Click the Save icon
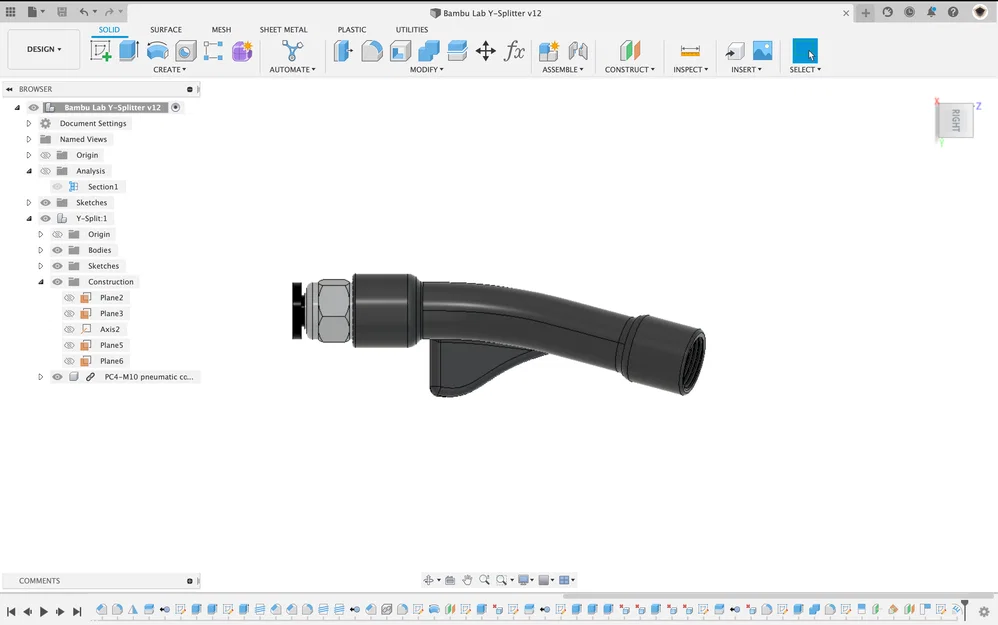Image resolution: width=998 pixels, height=625 pixels. [x=62, y=12]
